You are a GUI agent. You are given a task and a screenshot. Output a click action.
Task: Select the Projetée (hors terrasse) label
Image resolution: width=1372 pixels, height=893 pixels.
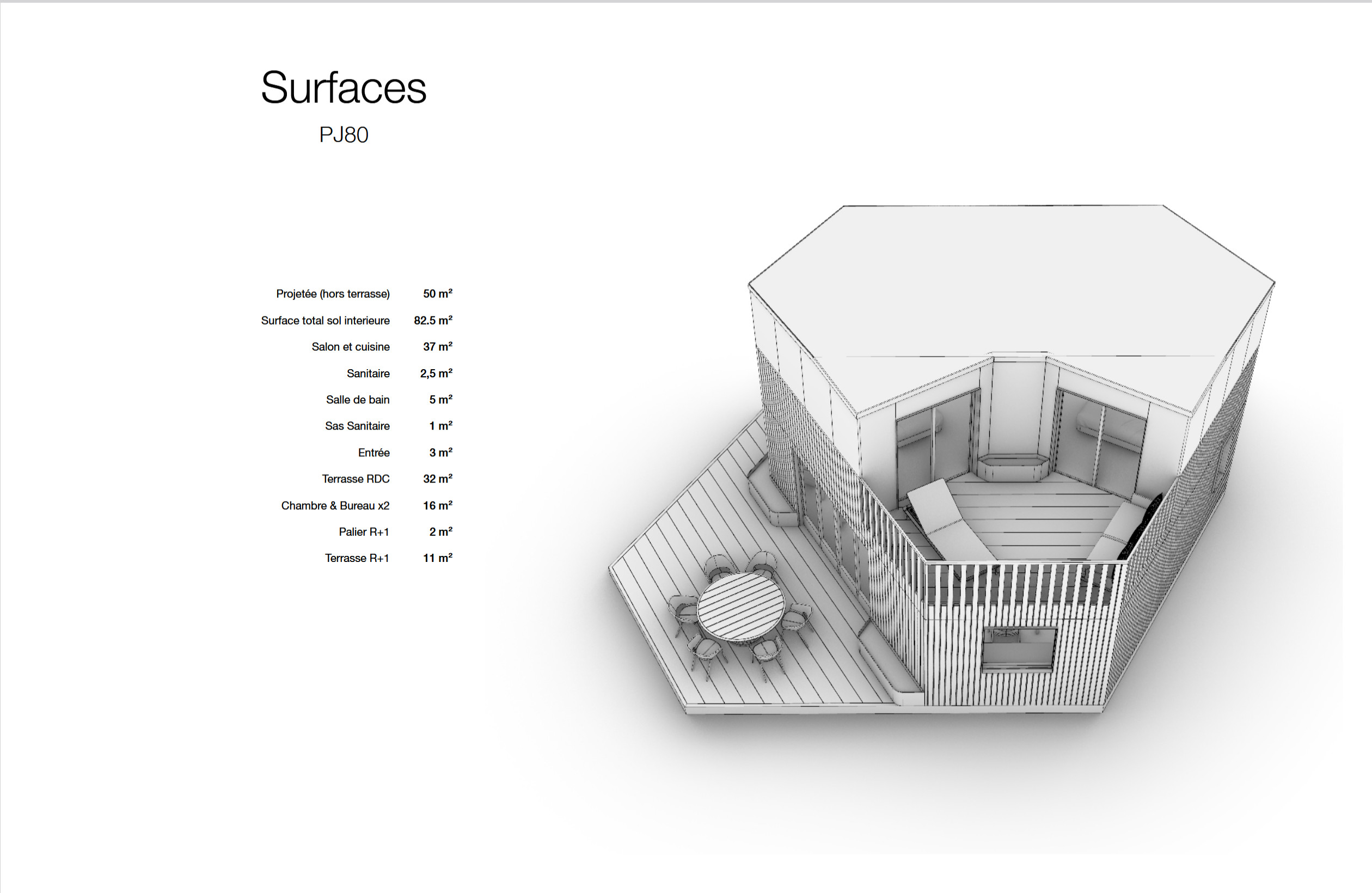(333, 294)
